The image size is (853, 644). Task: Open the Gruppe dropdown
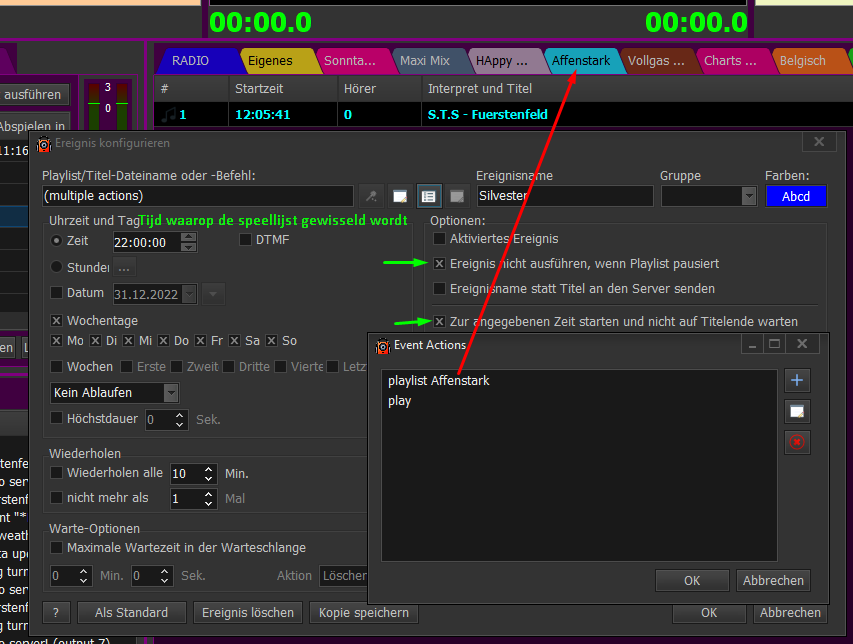pos(749,196)
